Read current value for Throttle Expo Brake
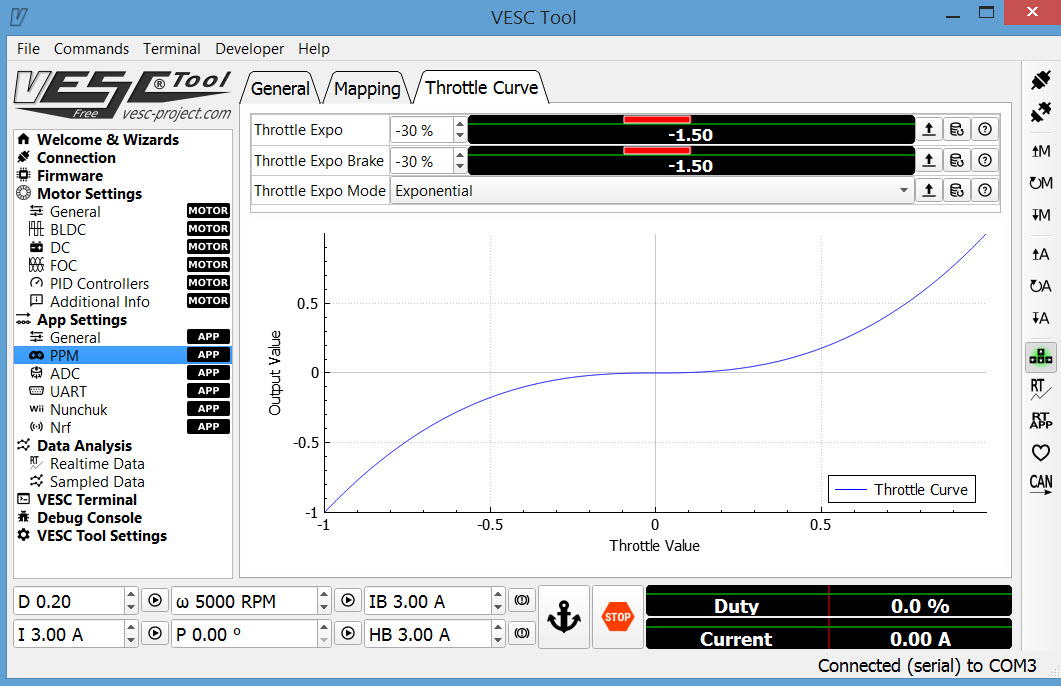Image resolution: width=1061 pixels, height=686 pixels. (929, 160)
